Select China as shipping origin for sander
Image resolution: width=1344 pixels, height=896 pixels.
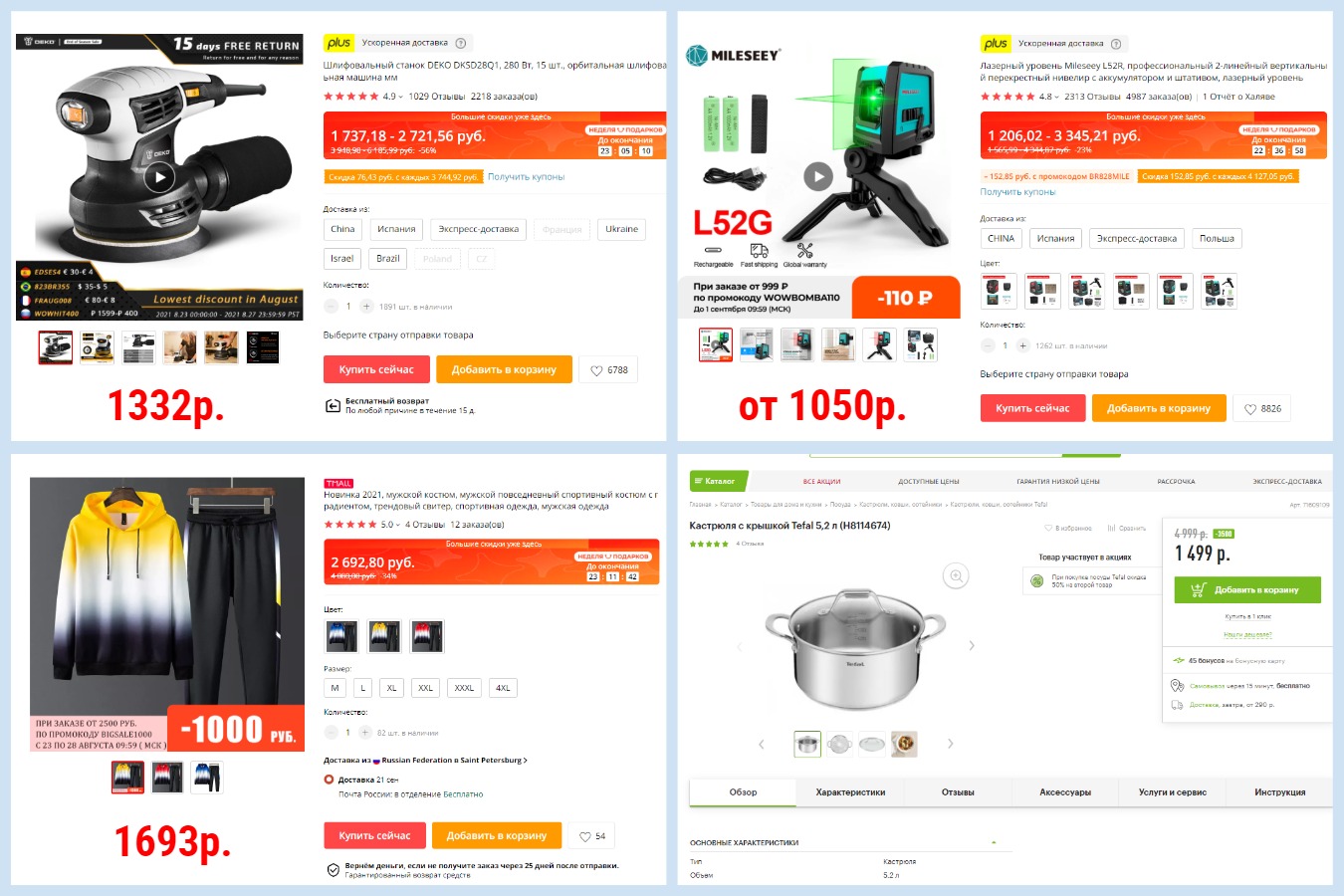click(x=342, y=229)
